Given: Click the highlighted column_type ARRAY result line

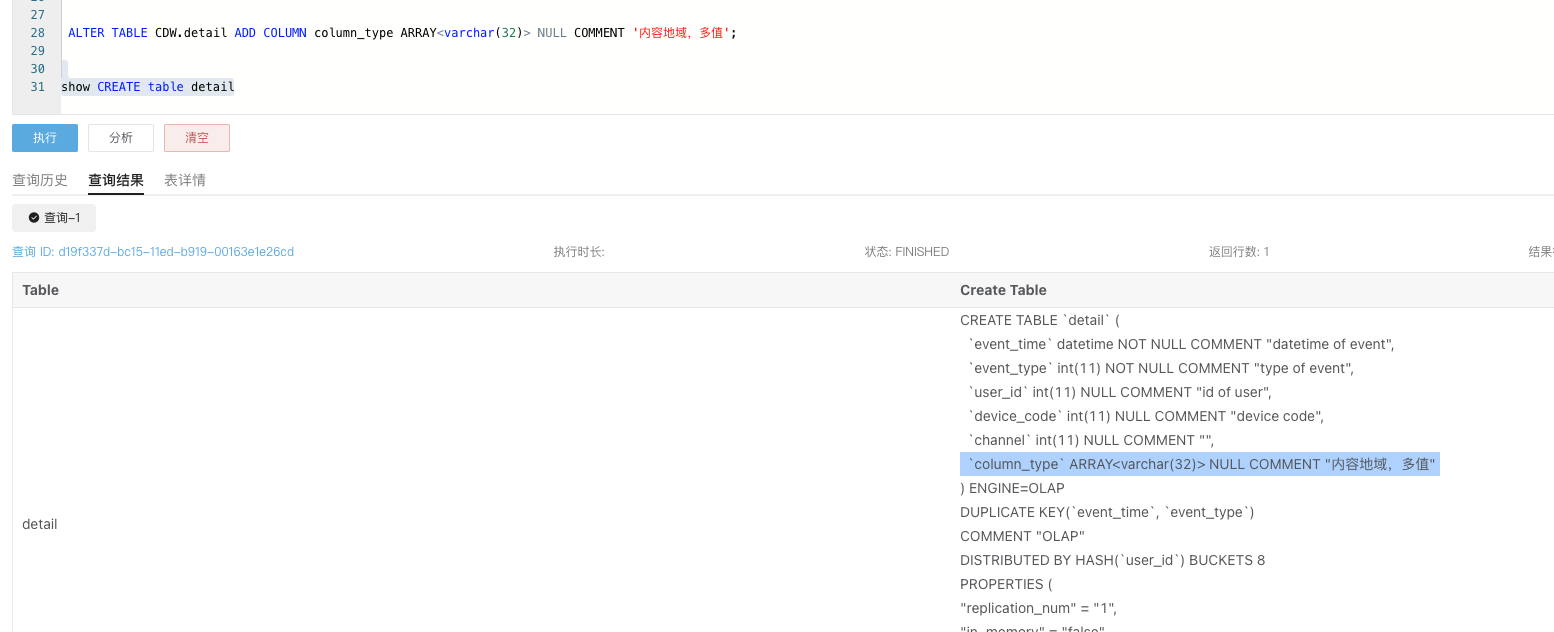Looking at the screenshot, I should click(1200, 464).
